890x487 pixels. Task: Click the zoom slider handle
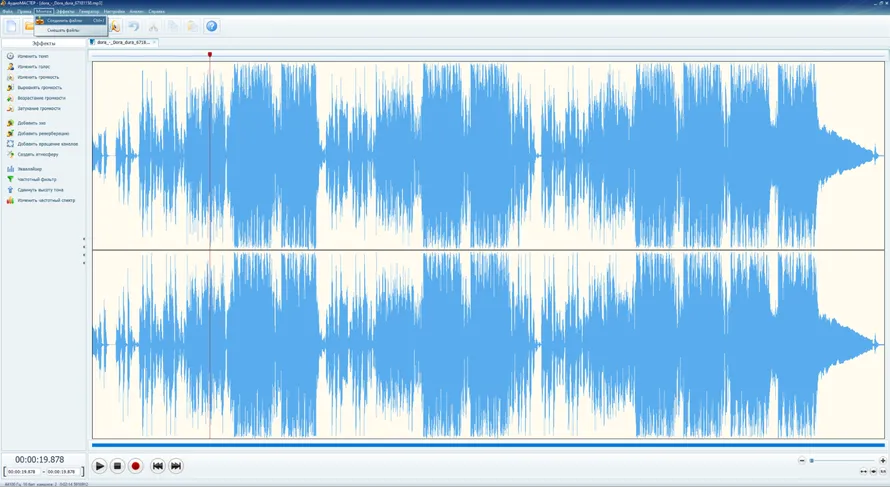(x=812, y=460)
